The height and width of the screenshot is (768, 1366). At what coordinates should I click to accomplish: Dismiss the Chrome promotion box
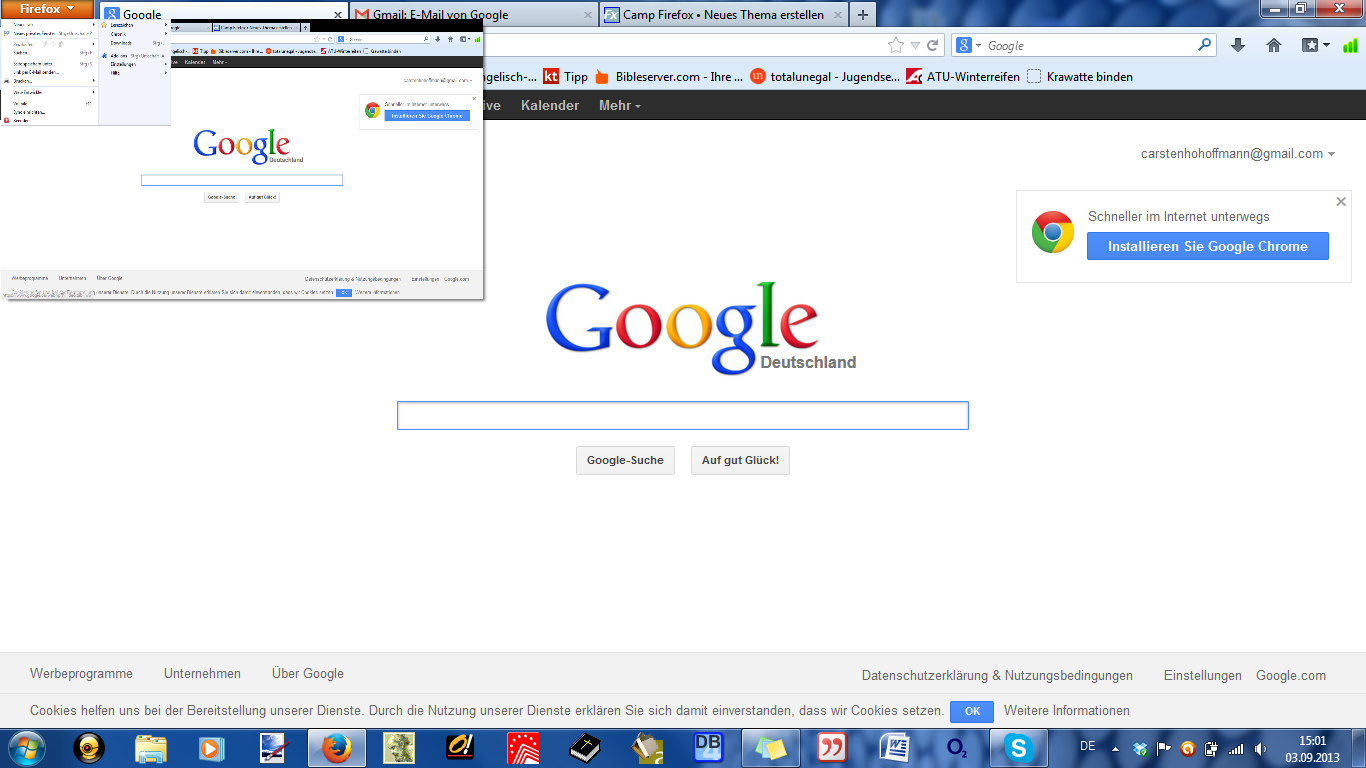coord(1341,201)
